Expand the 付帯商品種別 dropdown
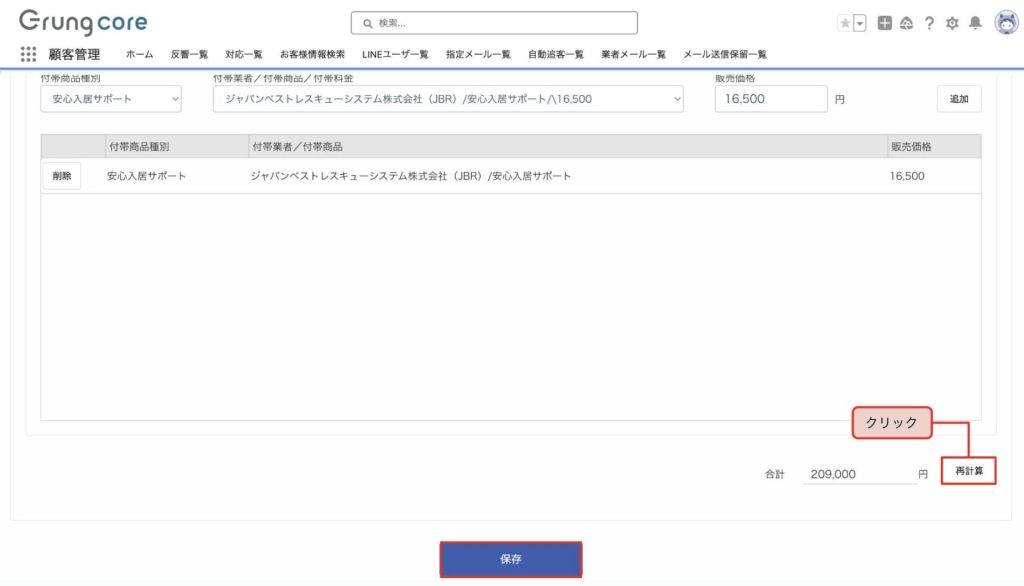Image resolution: width=1024 pixels, height=586 pixels. click(111, 99)
